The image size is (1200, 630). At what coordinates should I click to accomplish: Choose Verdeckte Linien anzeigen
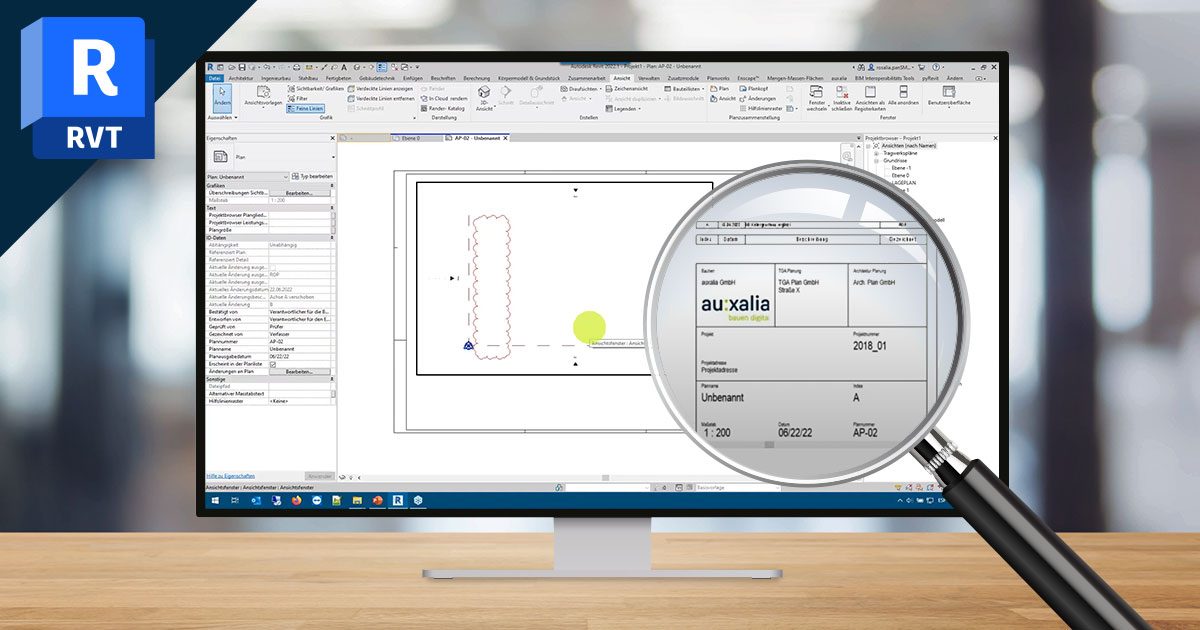[x=381, y=89]
